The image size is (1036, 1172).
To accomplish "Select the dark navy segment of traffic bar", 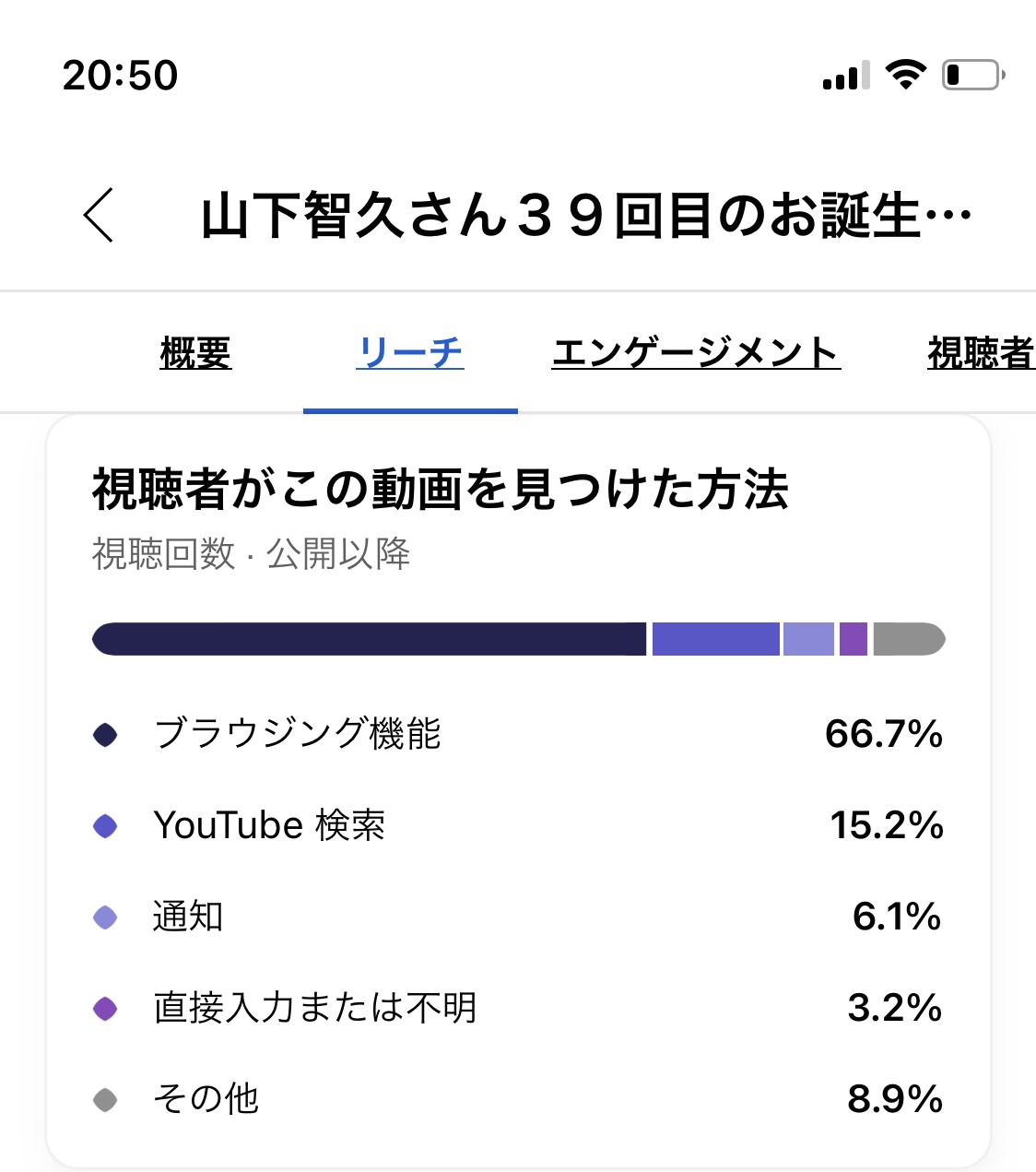I will click(369, 639).
